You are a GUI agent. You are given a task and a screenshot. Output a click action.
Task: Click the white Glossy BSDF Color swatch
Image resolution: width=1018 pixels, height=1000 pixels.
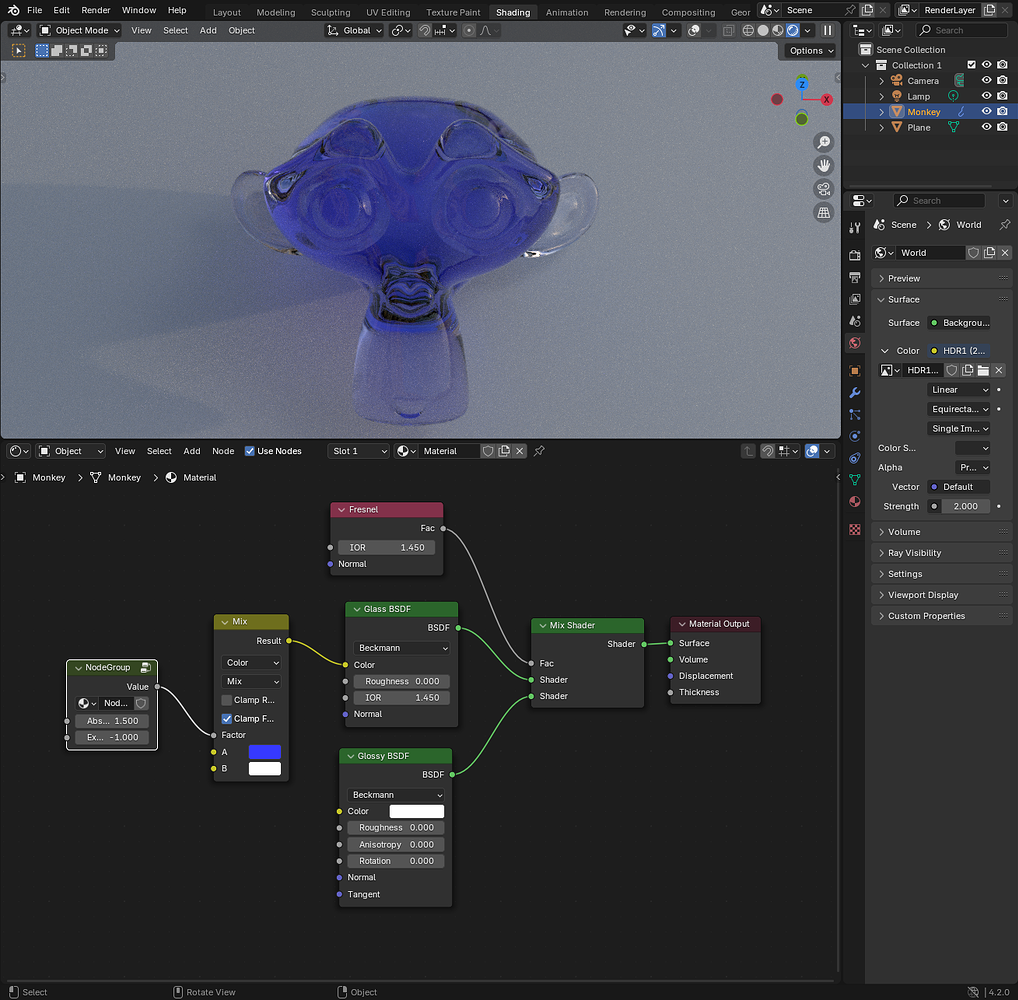(416, 811)
